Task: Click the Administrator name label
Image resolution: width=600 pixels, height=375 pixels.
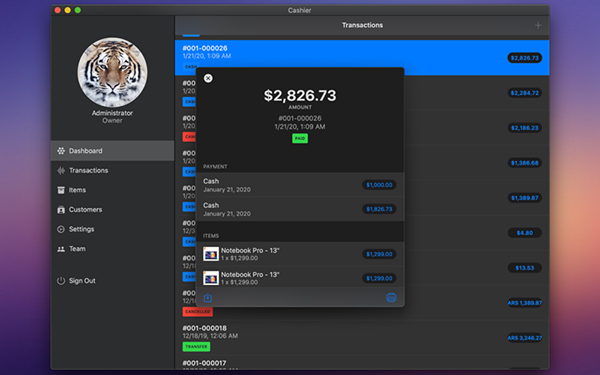Action: pos(112,113)
